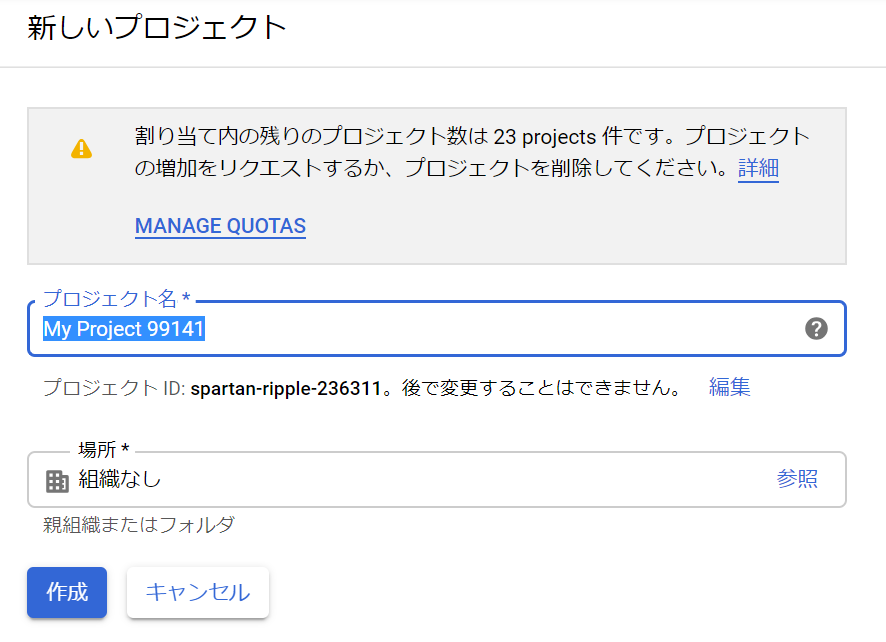
Task: Select the 組織なし location field
Action: 400,480
